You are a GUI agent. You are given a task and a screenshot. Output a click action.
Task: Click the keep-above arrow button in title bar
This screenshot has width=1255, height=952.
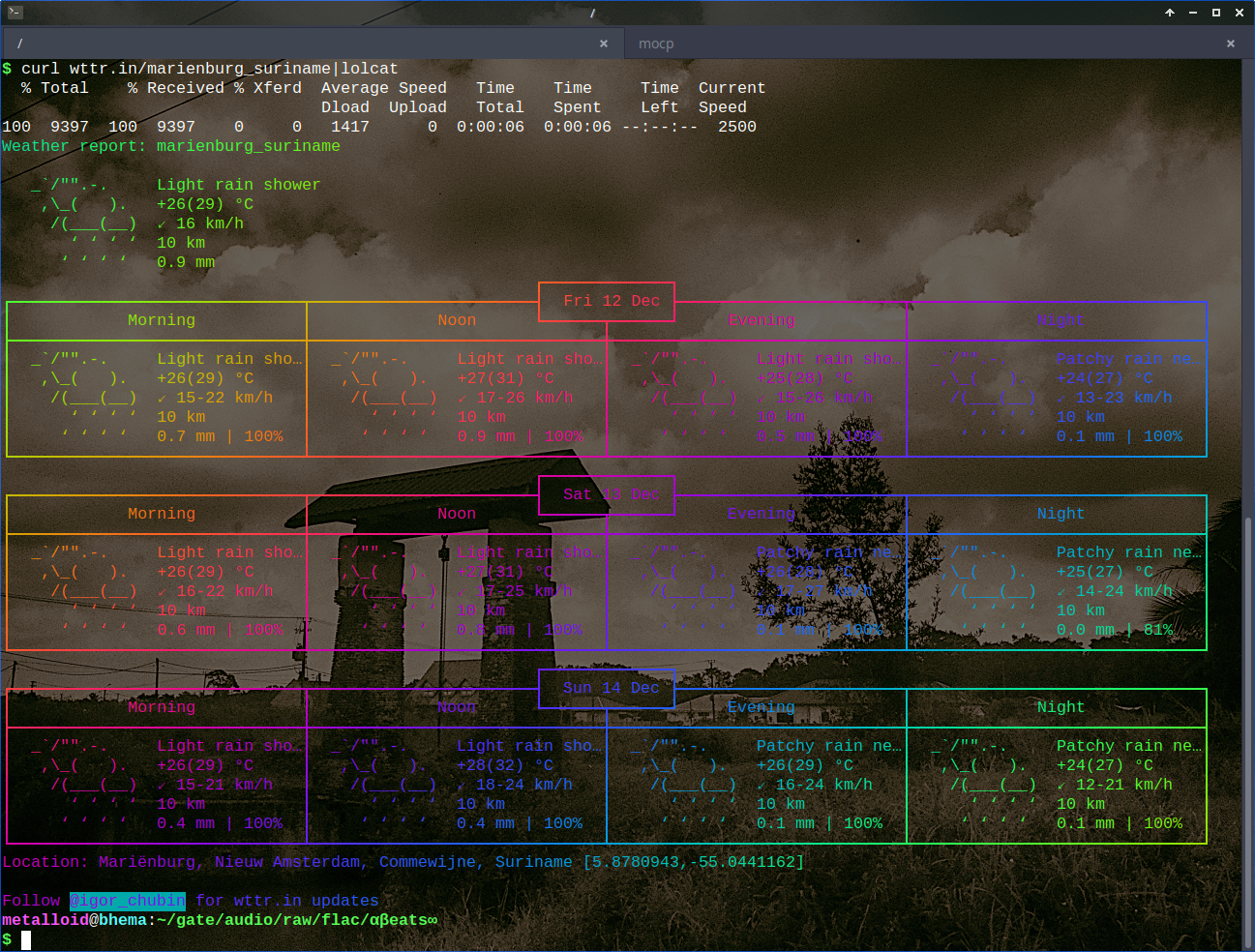click(1169, 13)
